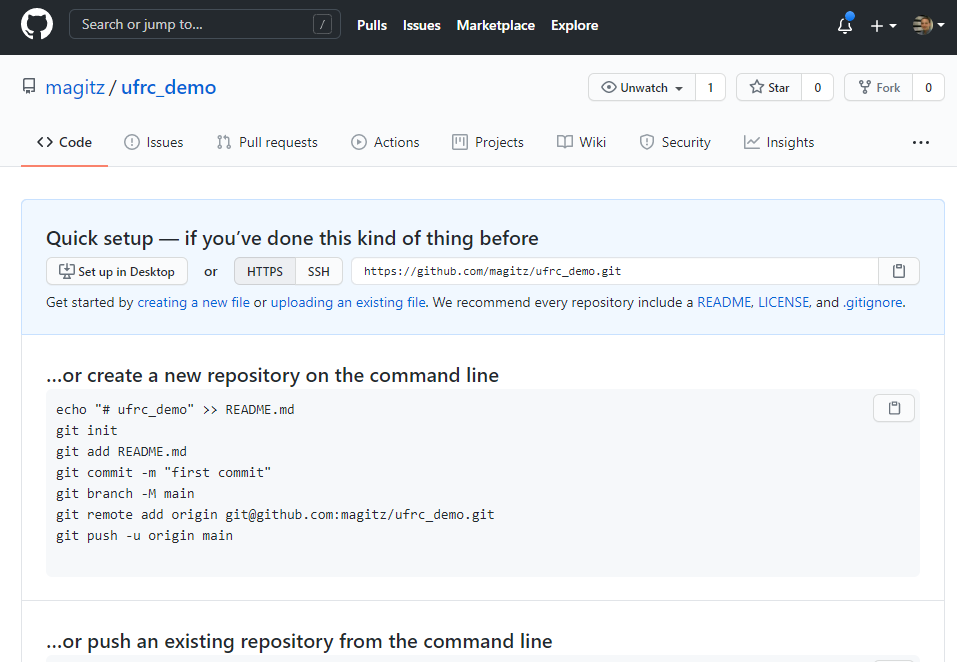
Task: Open the Projects tab
Action: click(x=488, y=142)
